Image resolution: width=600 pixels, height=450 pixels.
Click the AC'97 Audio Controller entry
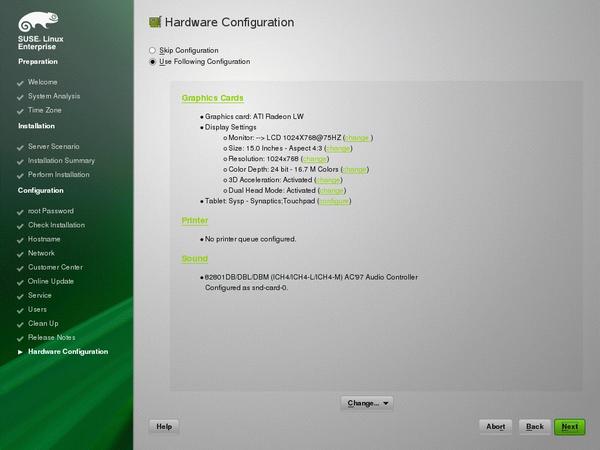[311, 277]
